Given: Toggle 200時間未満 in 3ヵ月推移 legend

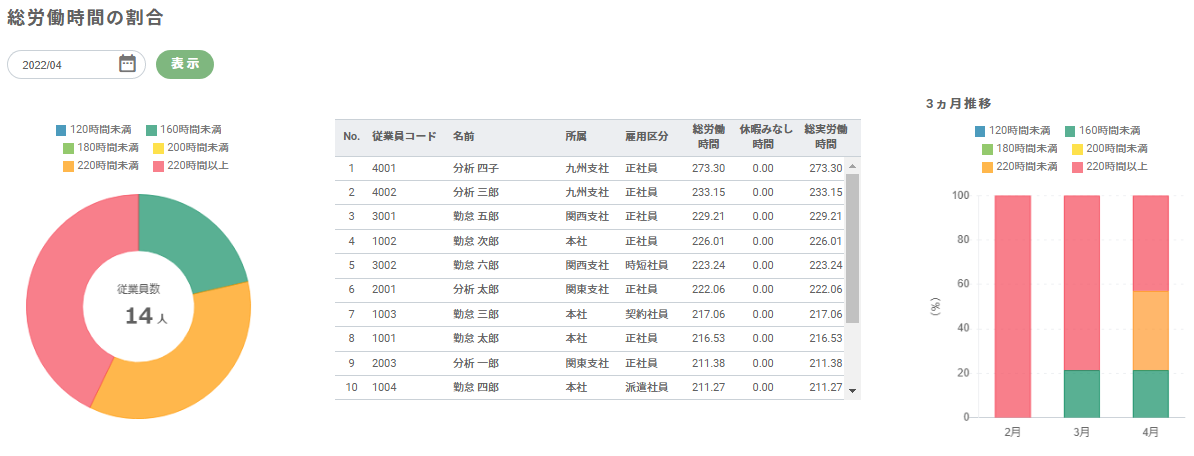Looking at the screenshot, I should (x=1109, y=148).
